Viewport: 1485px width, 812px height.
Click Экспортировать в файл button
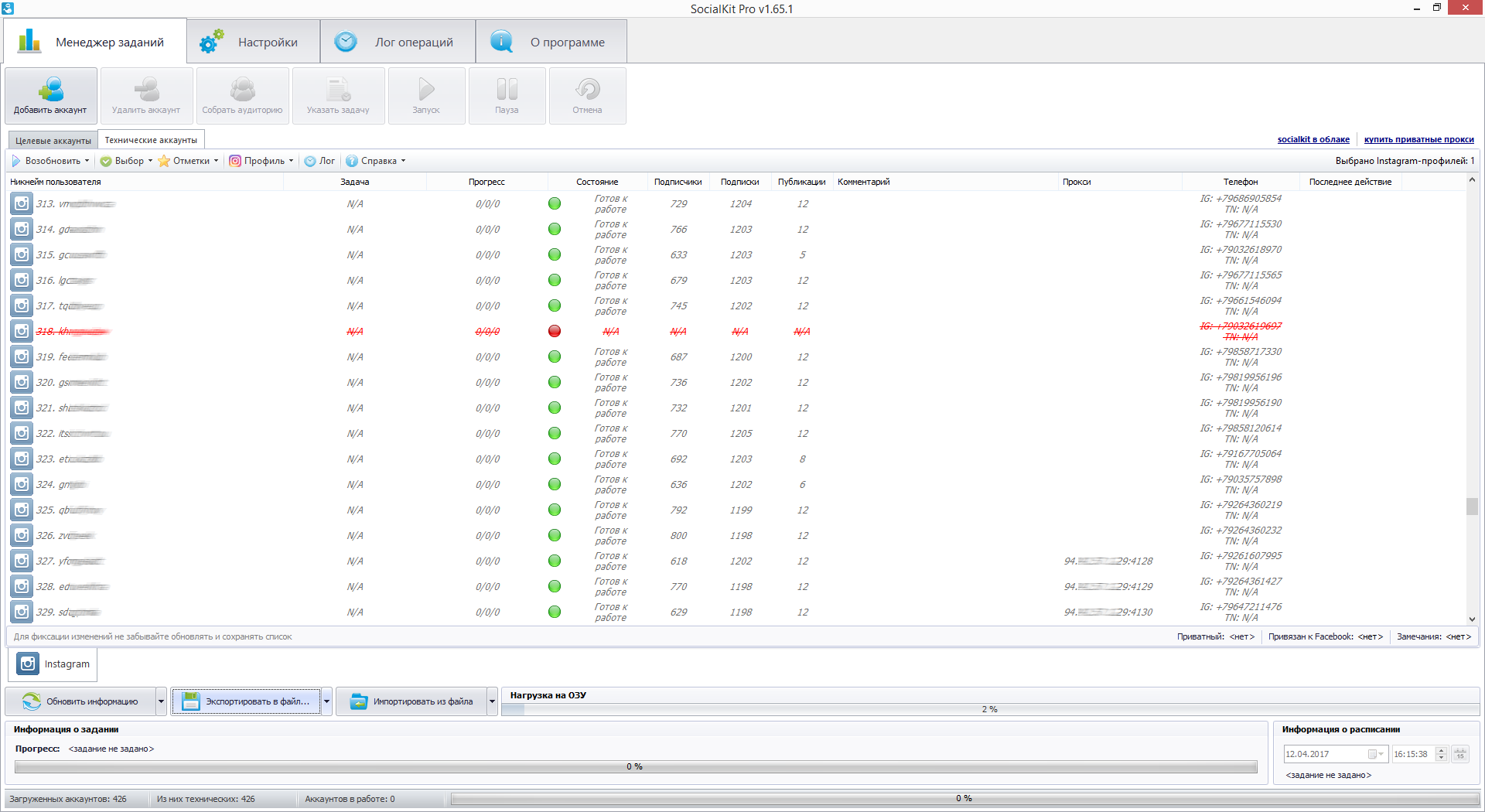(x=246, y=701)
